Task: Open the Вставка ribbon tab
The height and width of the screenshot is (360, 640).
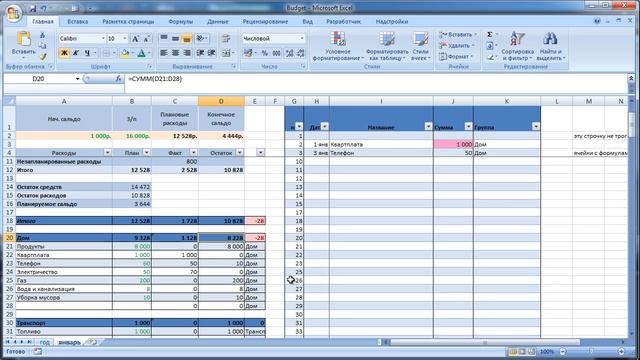Action: pos(78,22)
